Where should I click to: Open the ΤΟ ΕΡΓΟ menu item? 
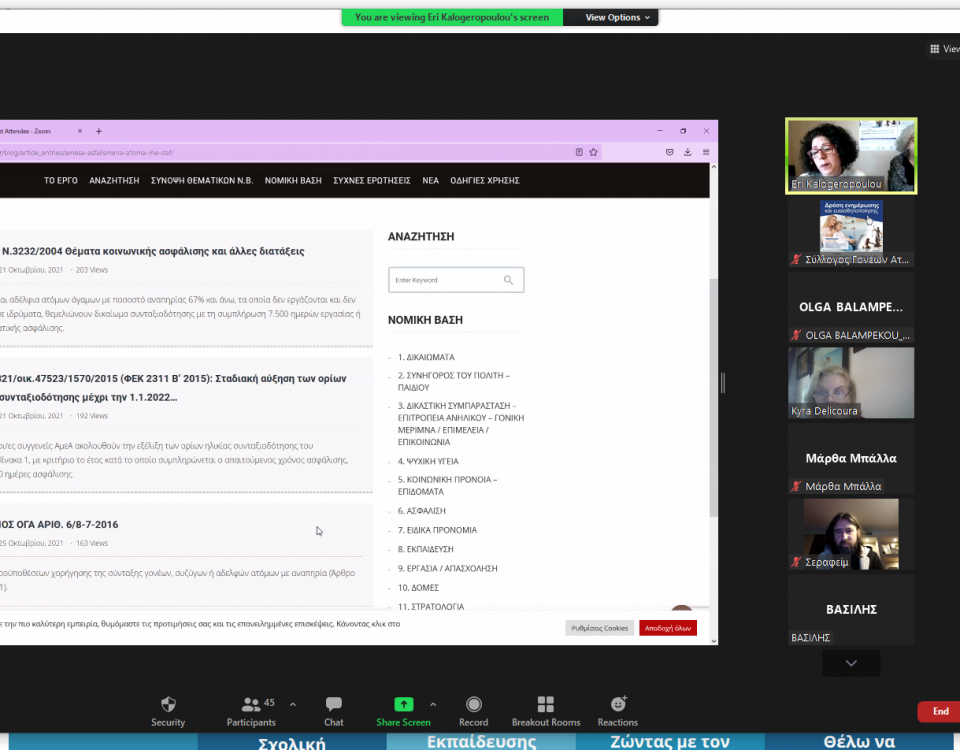click(x=61, y=181)
